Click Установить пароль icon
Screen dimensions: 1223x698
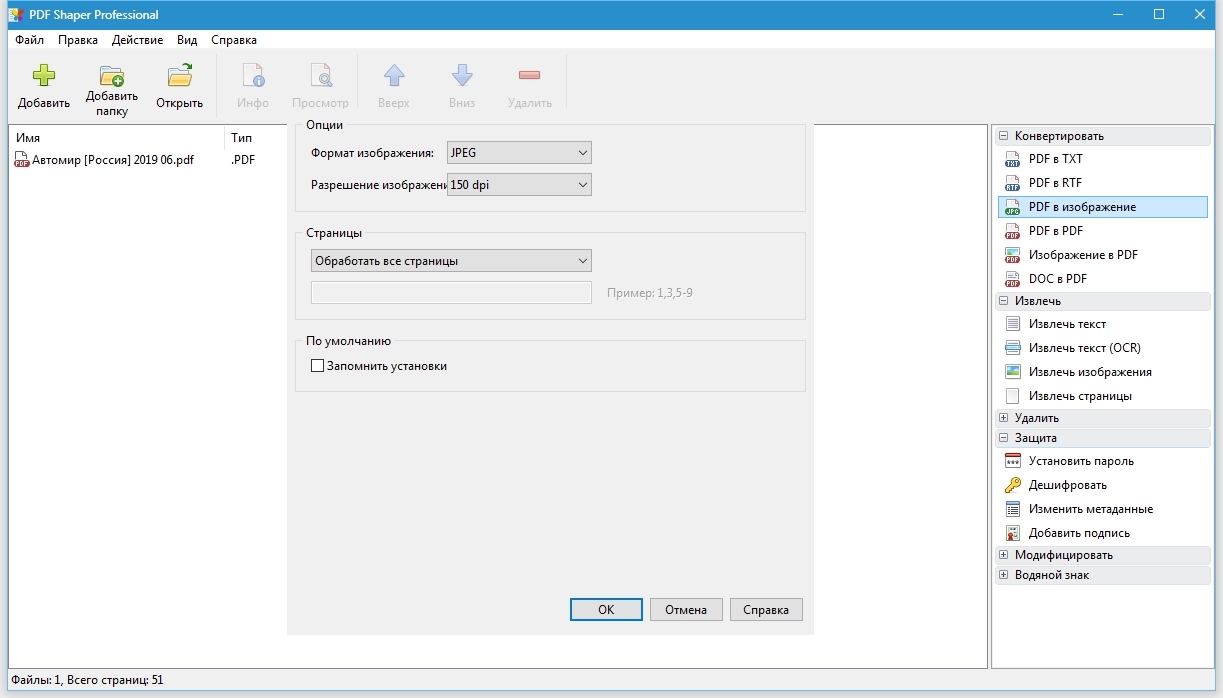1012,461
